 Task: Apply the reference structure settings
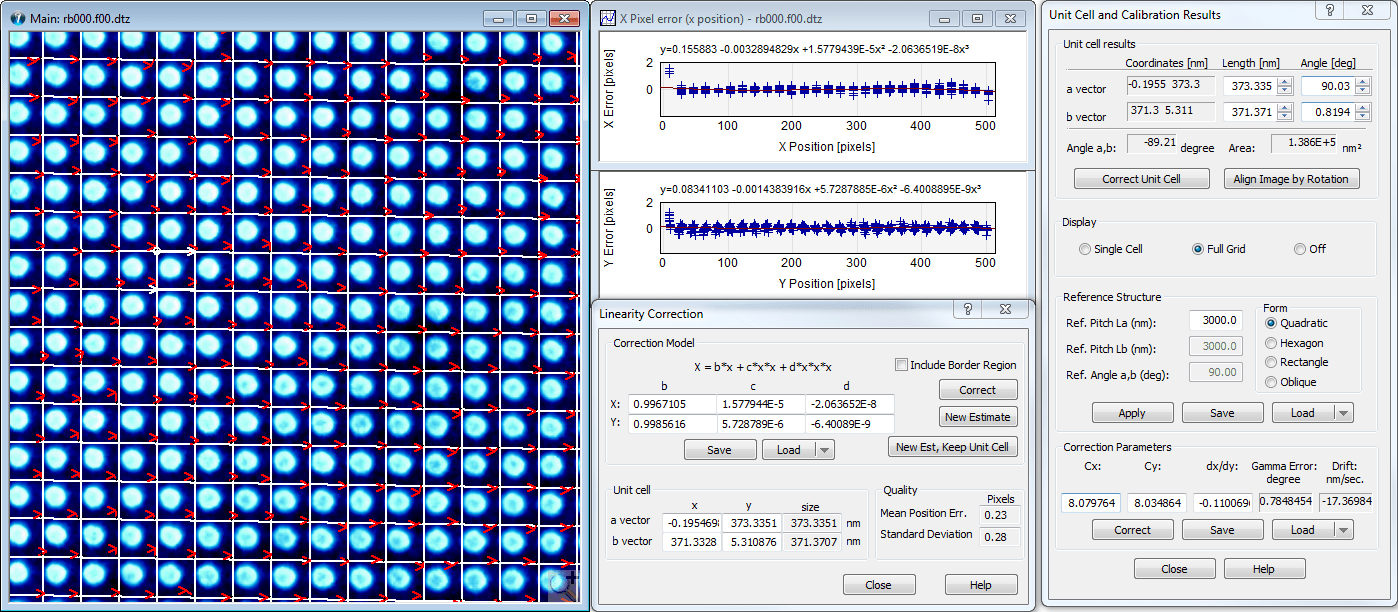[1132, 412]
